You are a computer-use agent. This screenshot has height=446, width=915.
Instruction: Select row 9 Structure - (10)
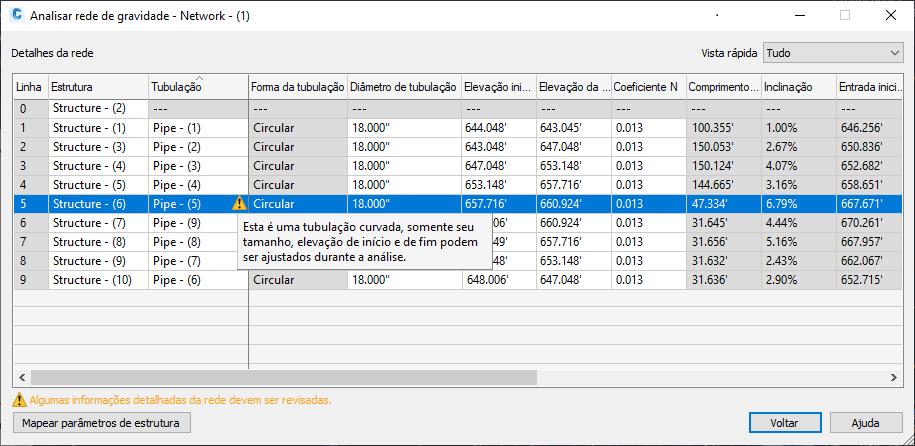97,280
